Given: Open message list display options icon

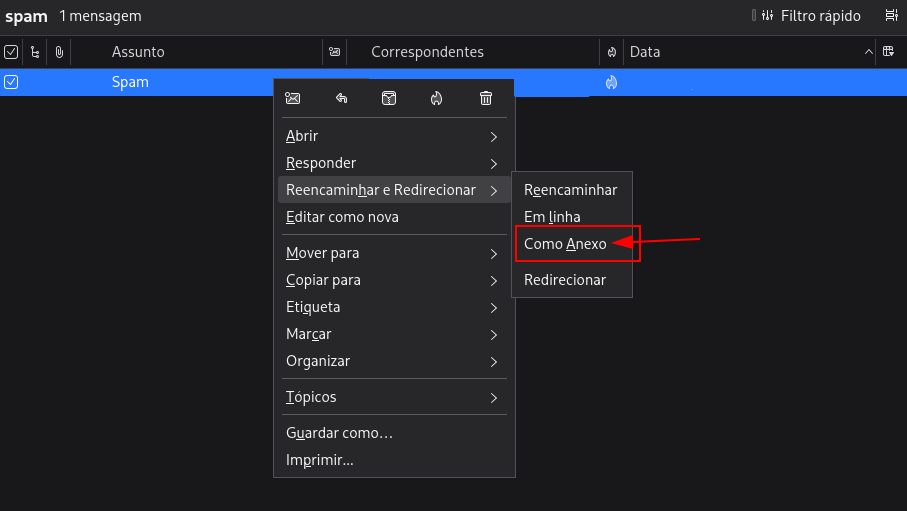Looking at the screenshot, I should 890,16.
